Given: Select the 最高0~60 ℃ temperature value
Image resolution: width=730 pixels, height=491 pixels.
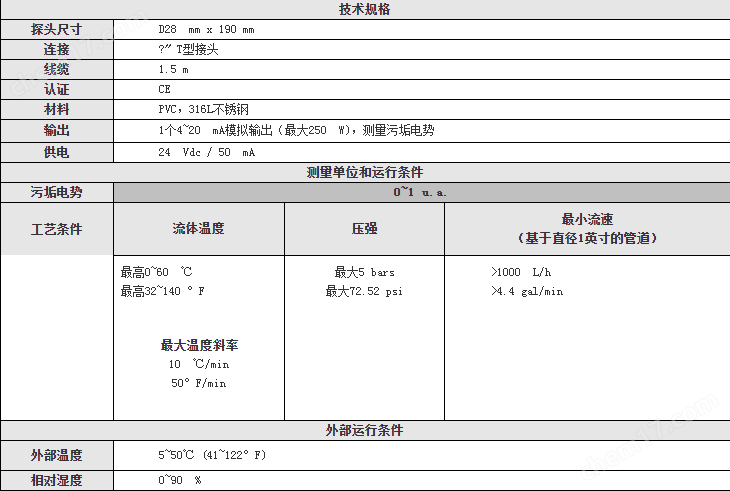Looking at the screenshot, I should click(x=156, y=272).
